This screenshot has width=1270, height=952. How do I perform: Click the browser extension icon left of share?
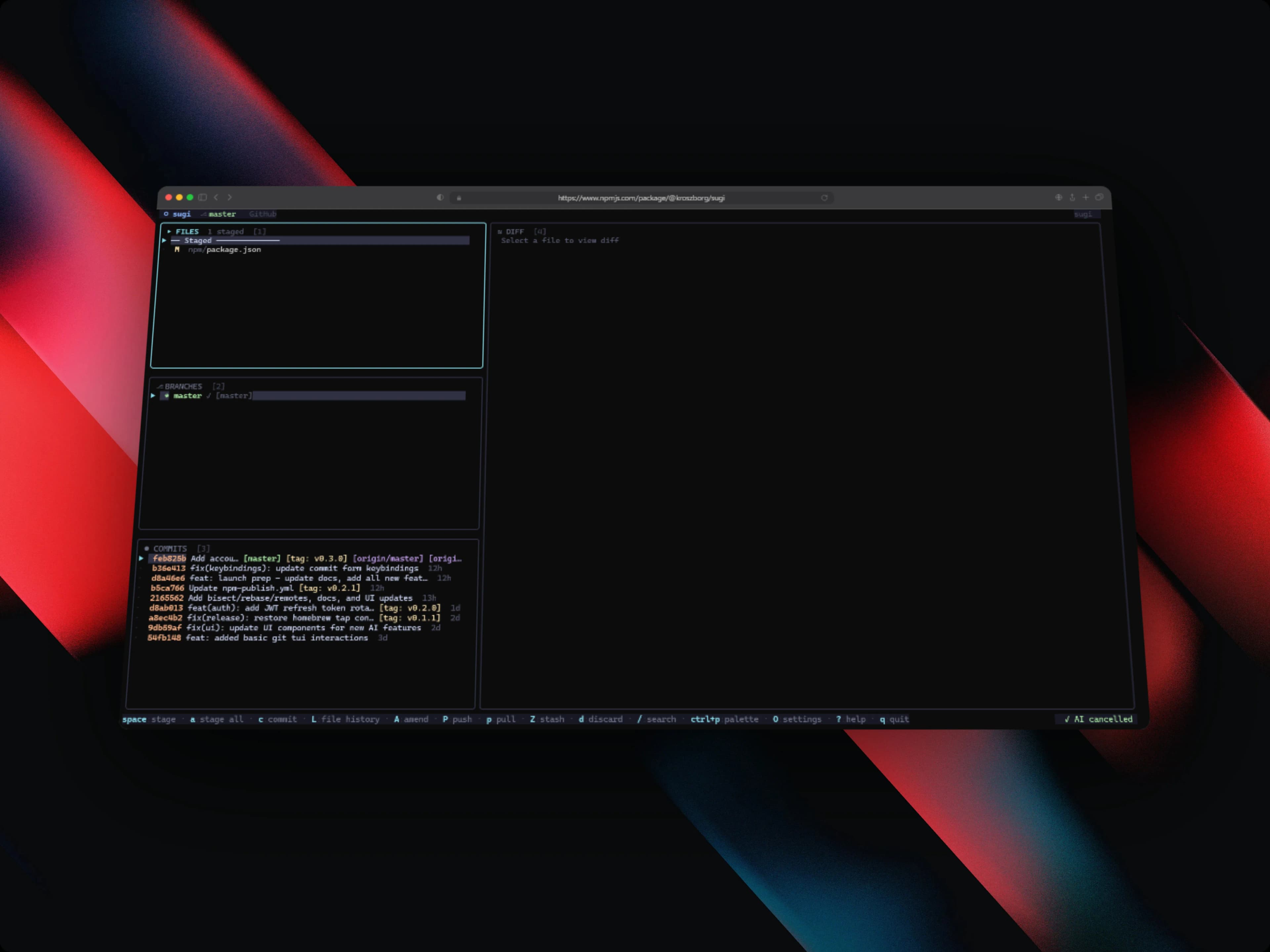pos(1059,197)
